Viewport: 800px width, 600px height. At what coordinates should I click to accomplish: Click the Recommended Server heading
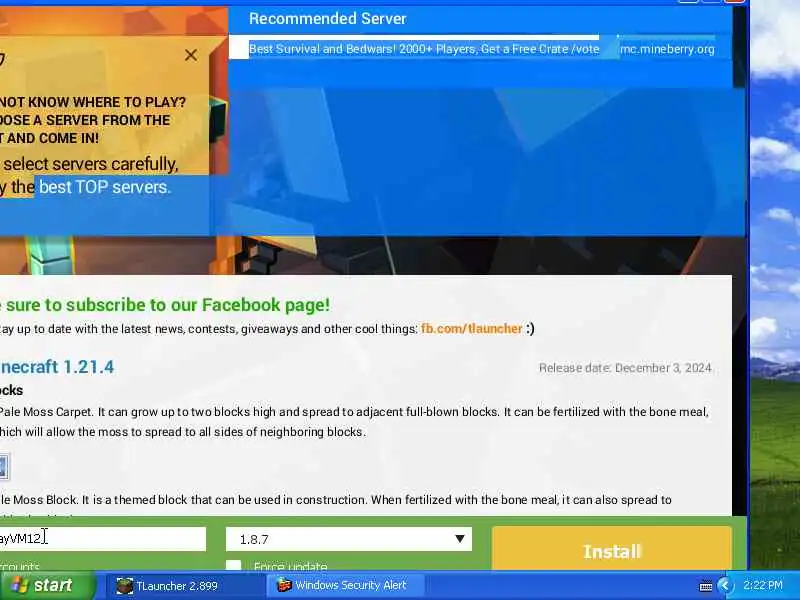click(x=328, y=19)
